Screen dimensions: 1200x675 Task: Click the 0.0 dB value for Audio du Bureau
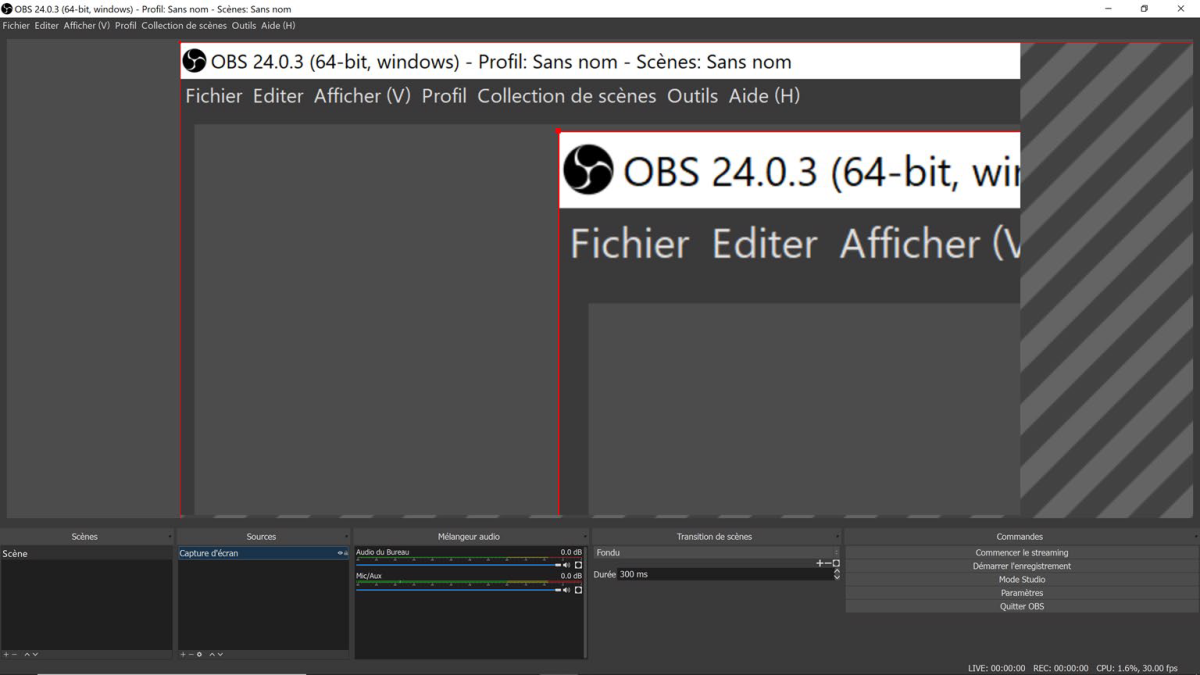click(x=571, y=552)
